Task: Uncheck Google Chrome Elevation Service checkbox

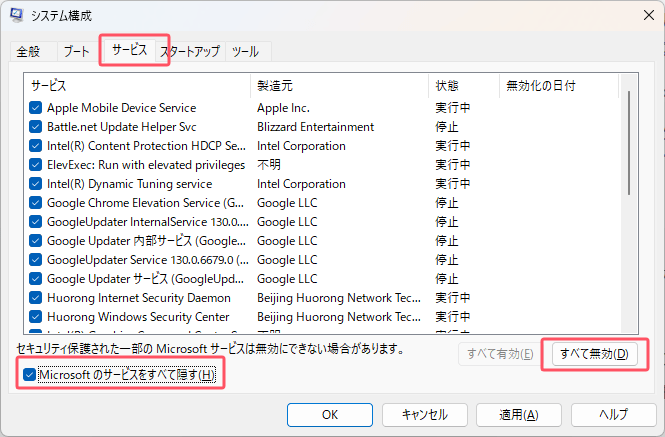Action: pyautogui.click(x=36, y=203)
